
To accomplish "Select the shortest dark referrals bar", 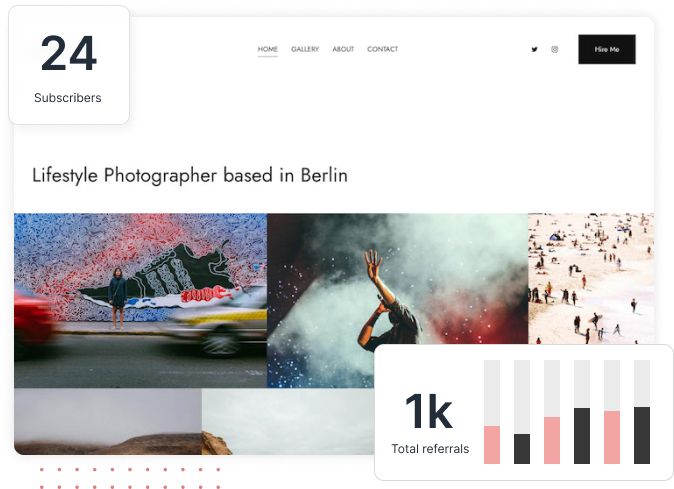I will (x=522, y=449).
